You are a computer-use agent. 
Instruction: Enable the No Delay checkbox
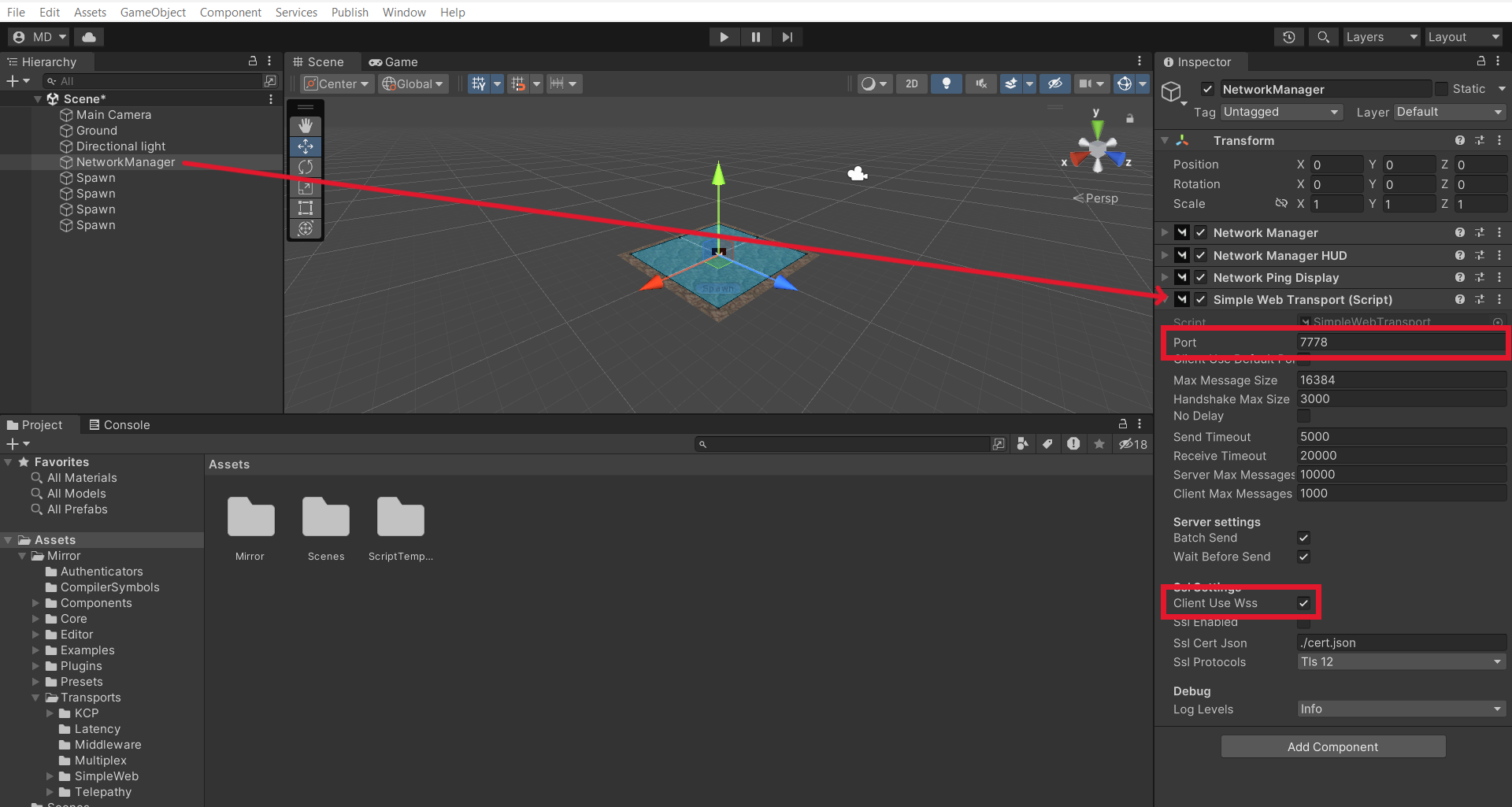click(x=1303, y=416)
